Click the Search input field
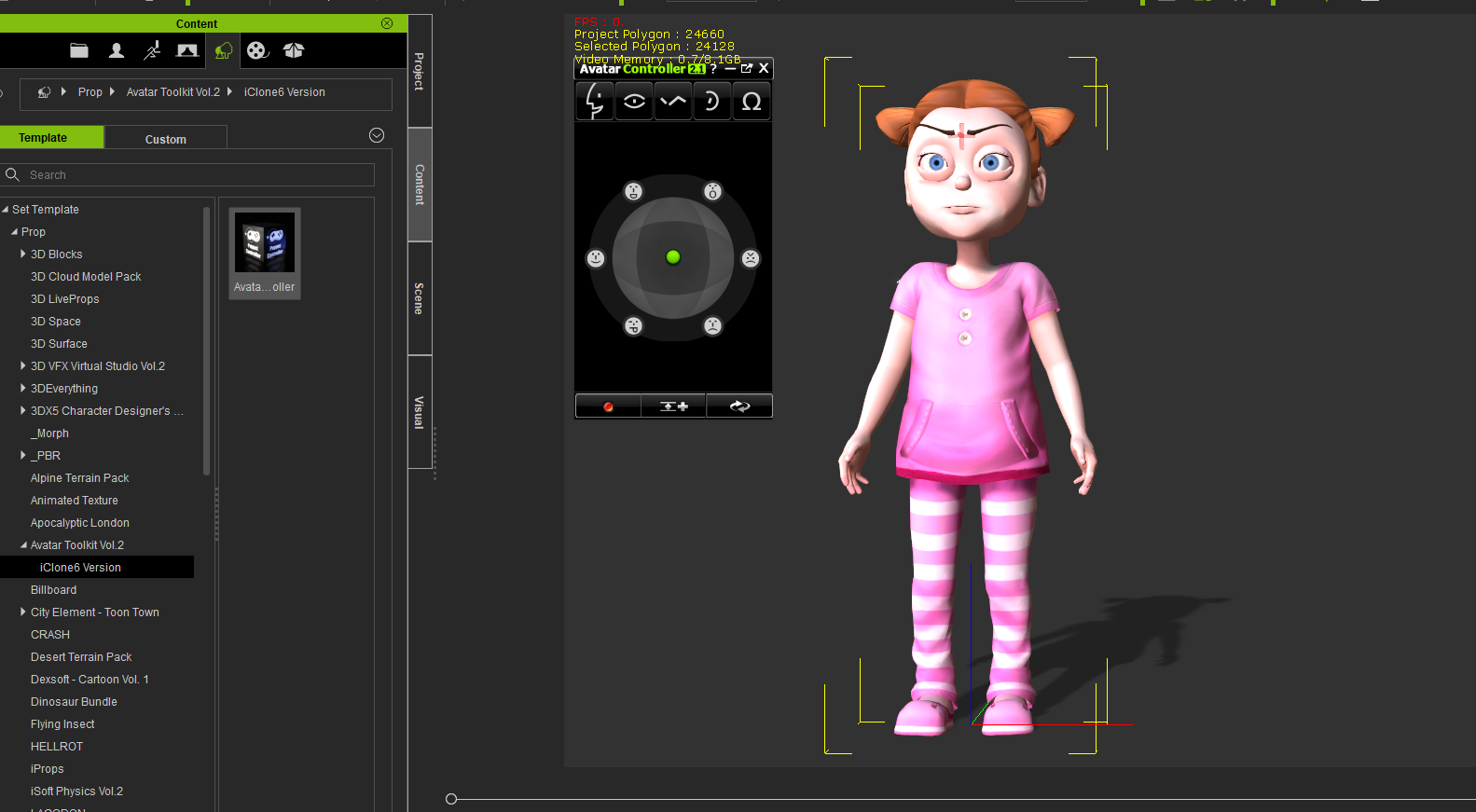 tap(198, 175)
